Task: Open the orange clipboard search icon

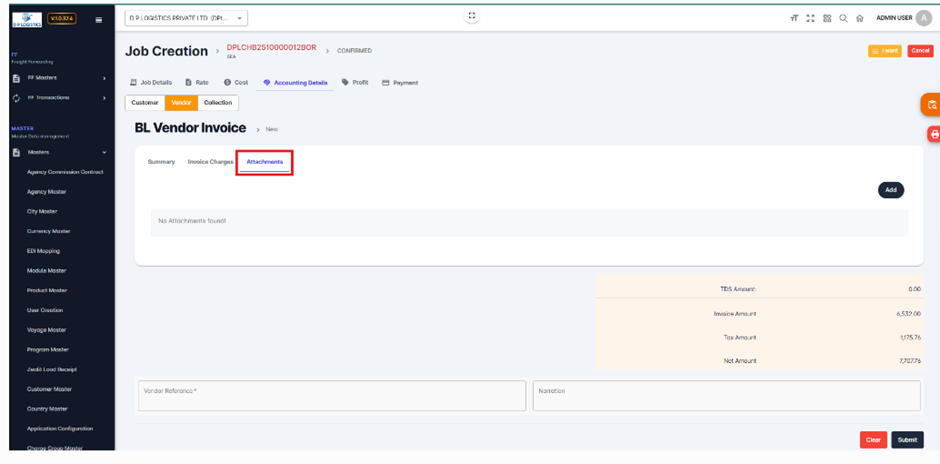Action: click(931, 104)
